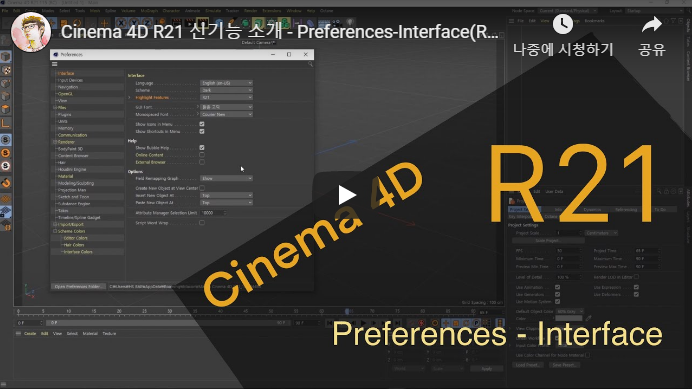Select Interface in the Preferences tree
Image resolution: width=693 pixels, height=389 pixels.
click(x=66, y=73)
